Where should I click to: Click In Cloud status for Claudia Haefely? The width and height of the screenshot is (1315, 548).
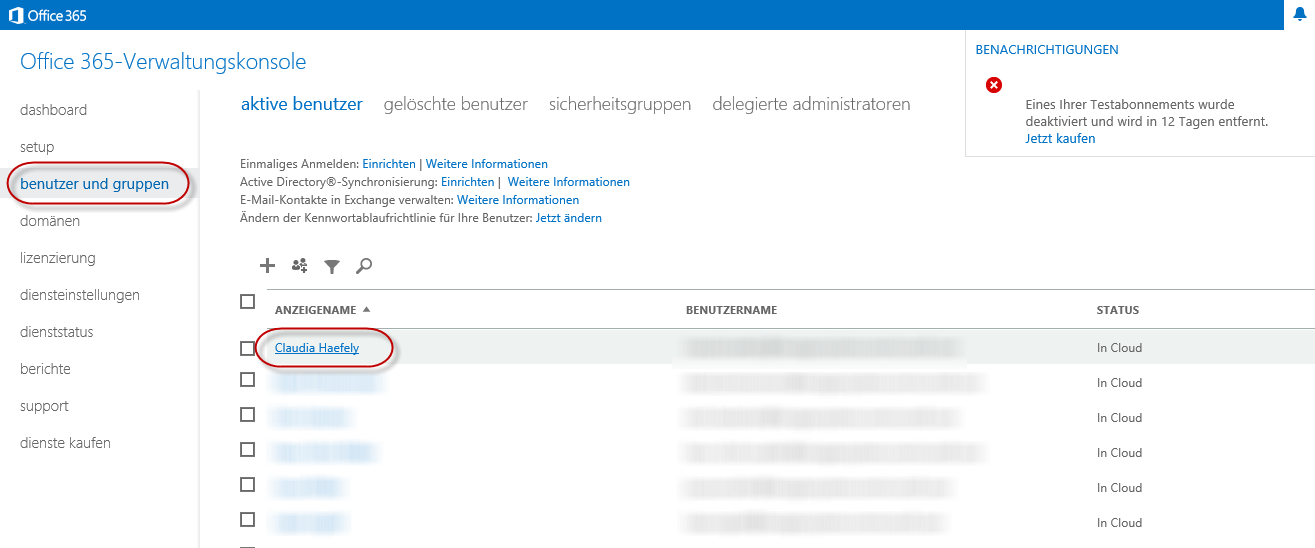(x=1119, y=348)
